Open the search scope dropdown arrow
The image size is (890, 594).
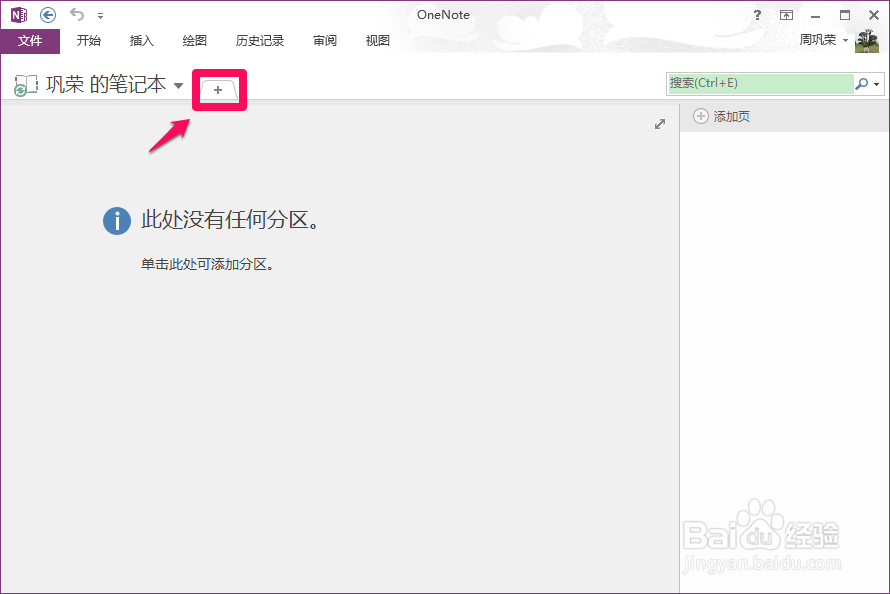click(x=877, y=85)
